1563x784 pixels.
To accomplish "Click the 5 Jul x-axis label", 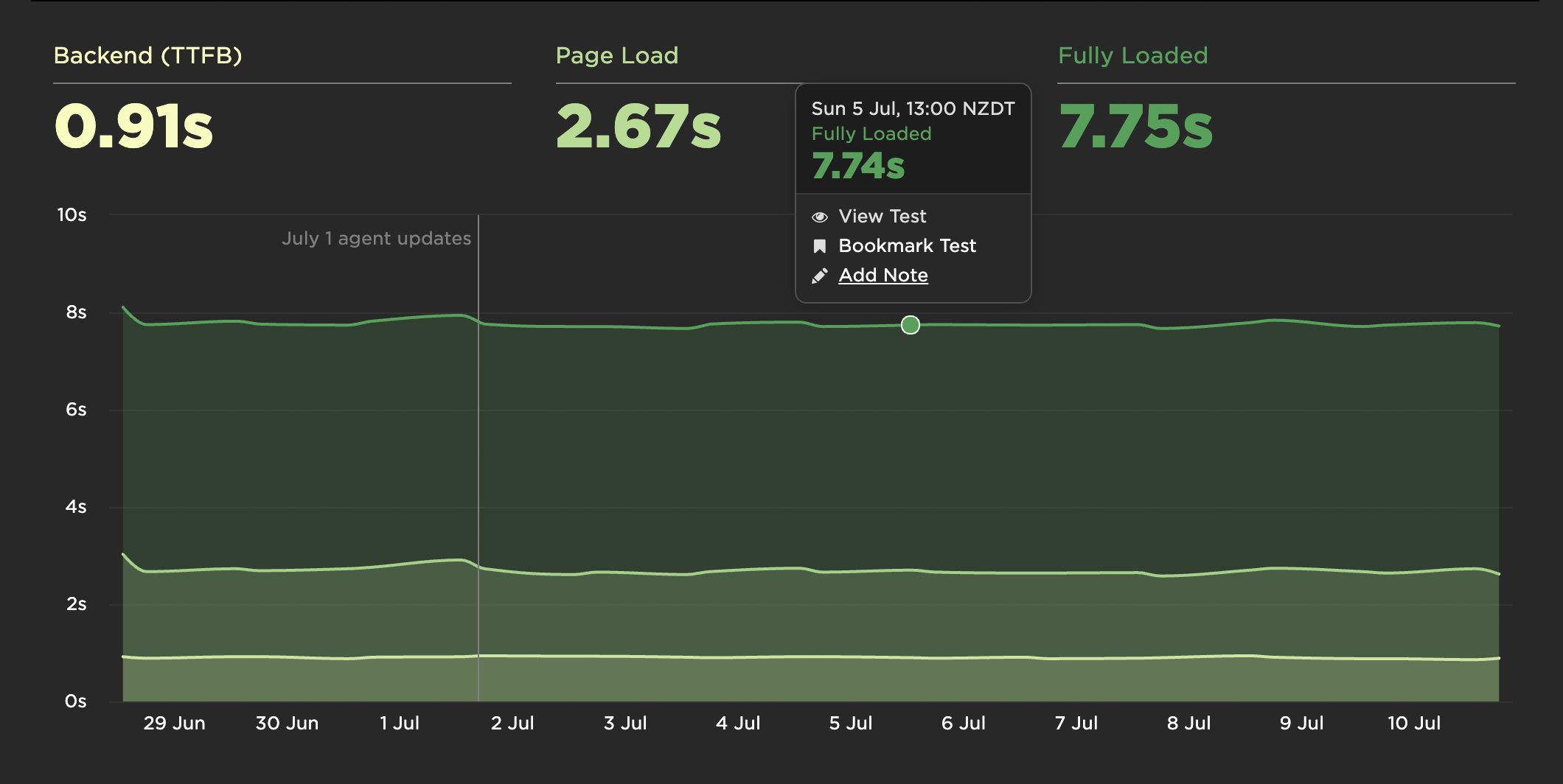I will coord(851,723).
